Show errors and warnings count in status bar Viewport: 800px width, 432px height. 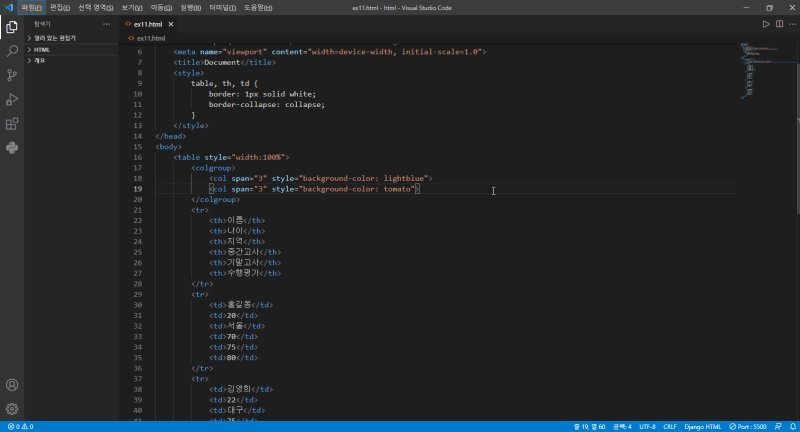click(20, 426)
